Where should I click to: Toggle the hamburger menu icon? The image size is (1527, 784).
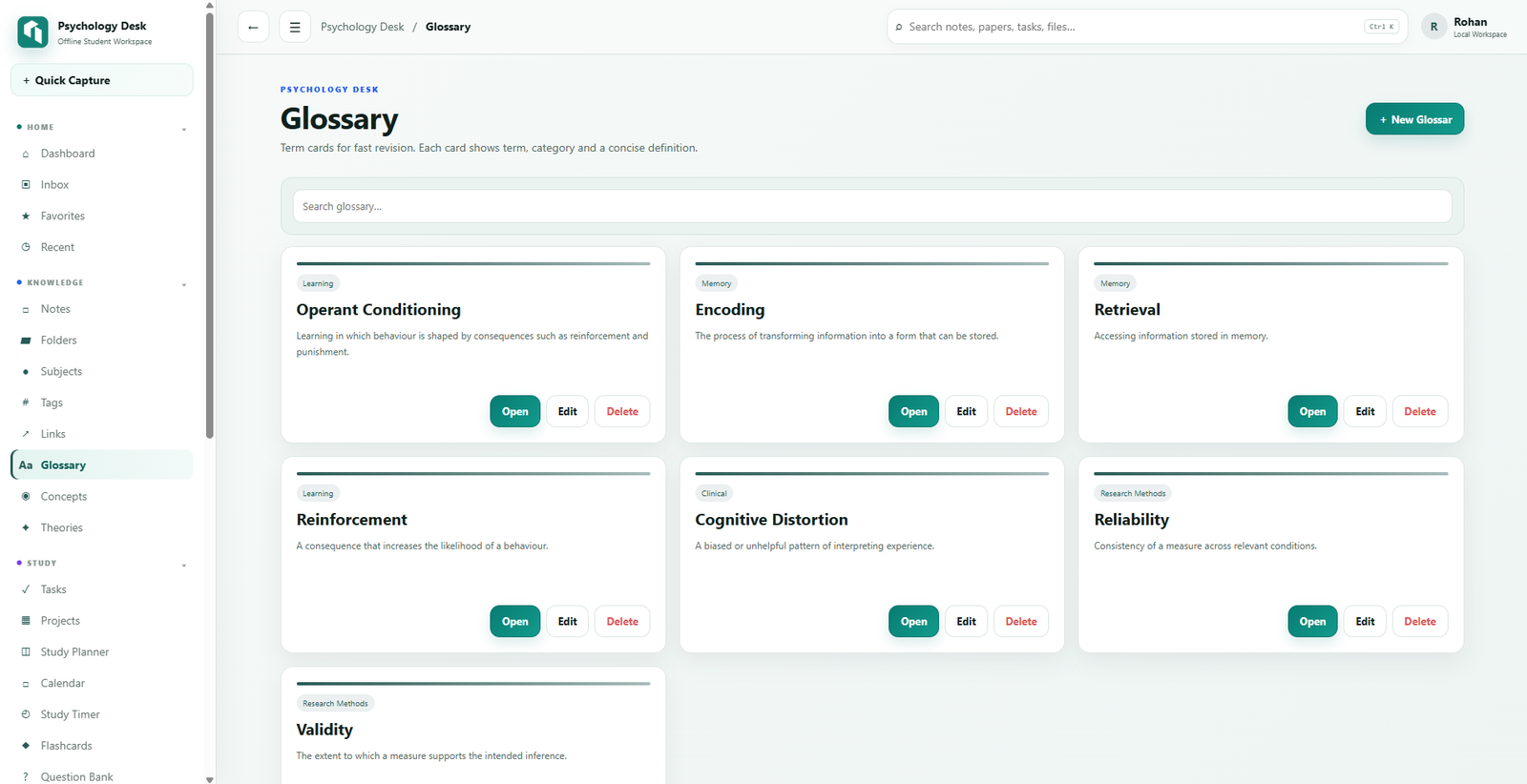[x=295, y=27]
